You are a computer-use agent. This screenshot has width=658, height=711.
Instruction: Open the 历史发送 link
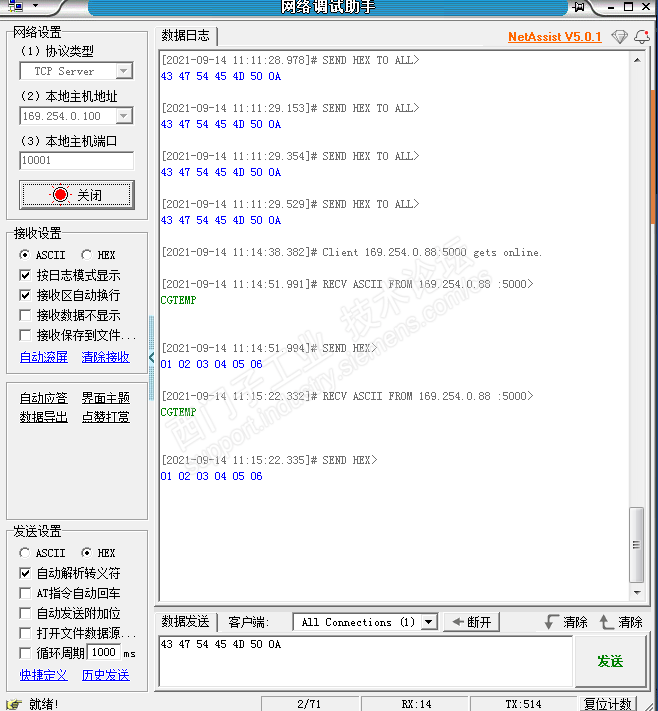106,675
